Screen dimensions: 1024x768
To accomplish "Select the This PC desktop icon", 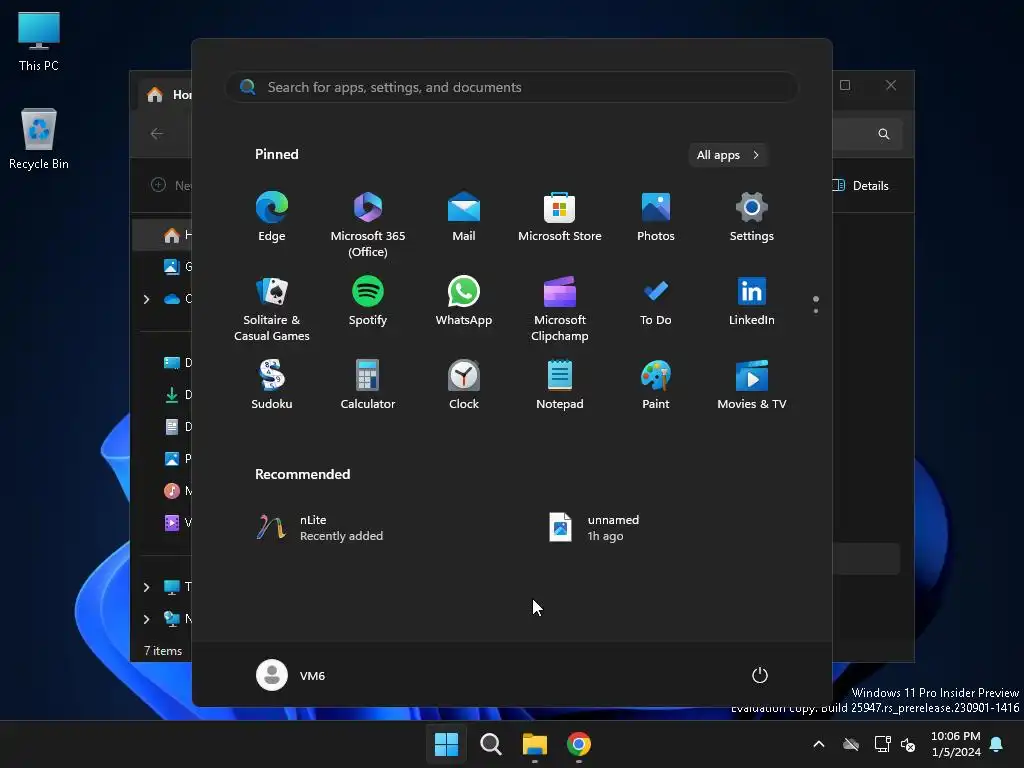I will pyautogui.click(x=39, y=42).
